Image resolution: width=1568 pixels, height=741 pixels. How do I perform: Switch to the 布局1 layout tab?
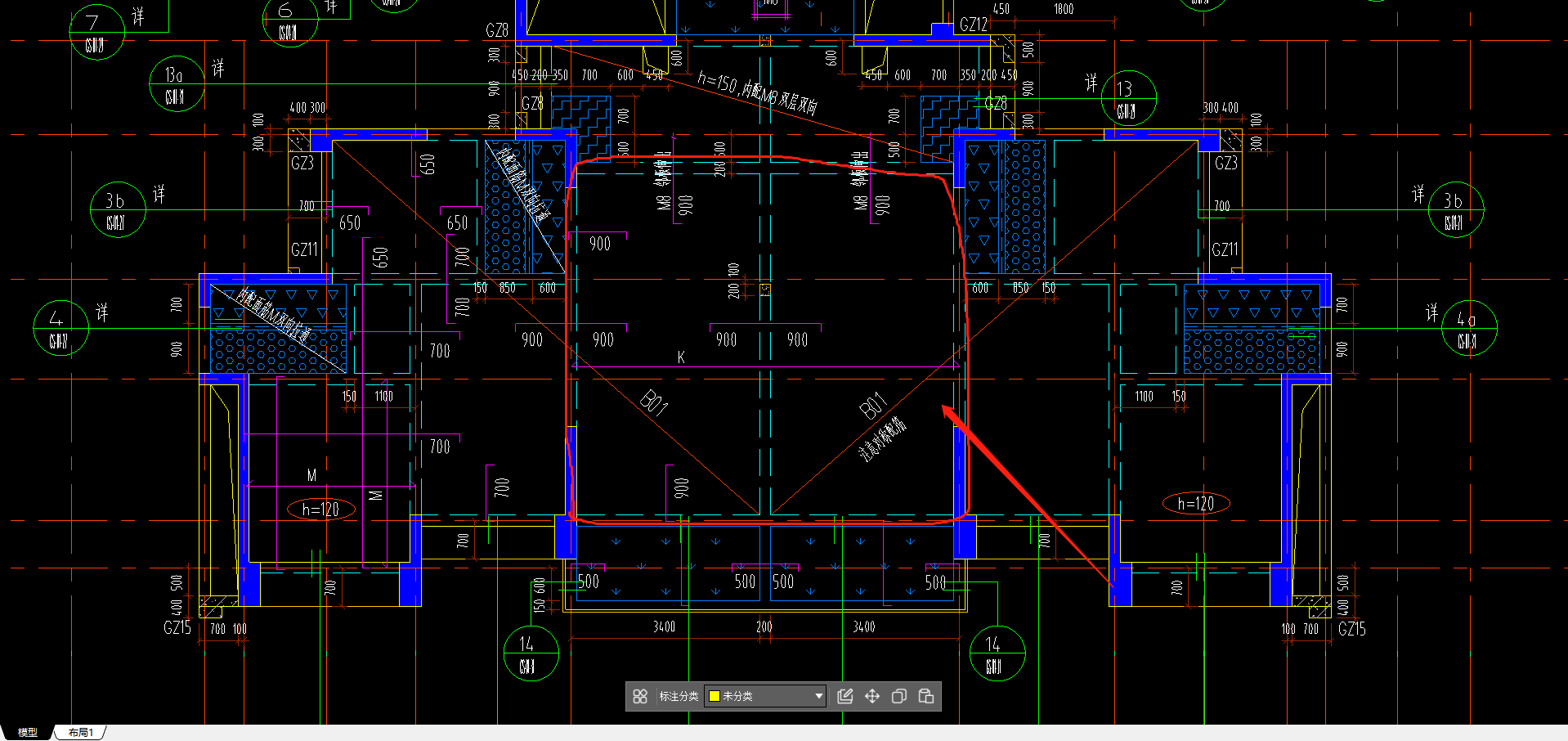point(81,732)
